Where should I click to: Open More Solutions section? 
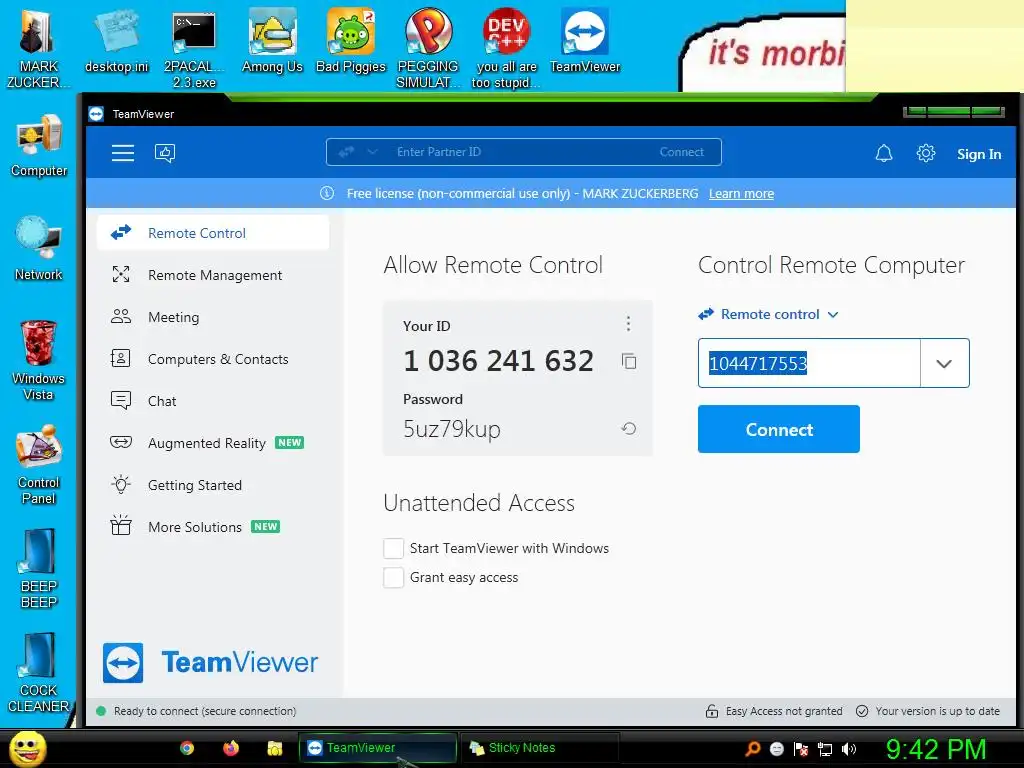pyautogui.click(x=213, y=526)
